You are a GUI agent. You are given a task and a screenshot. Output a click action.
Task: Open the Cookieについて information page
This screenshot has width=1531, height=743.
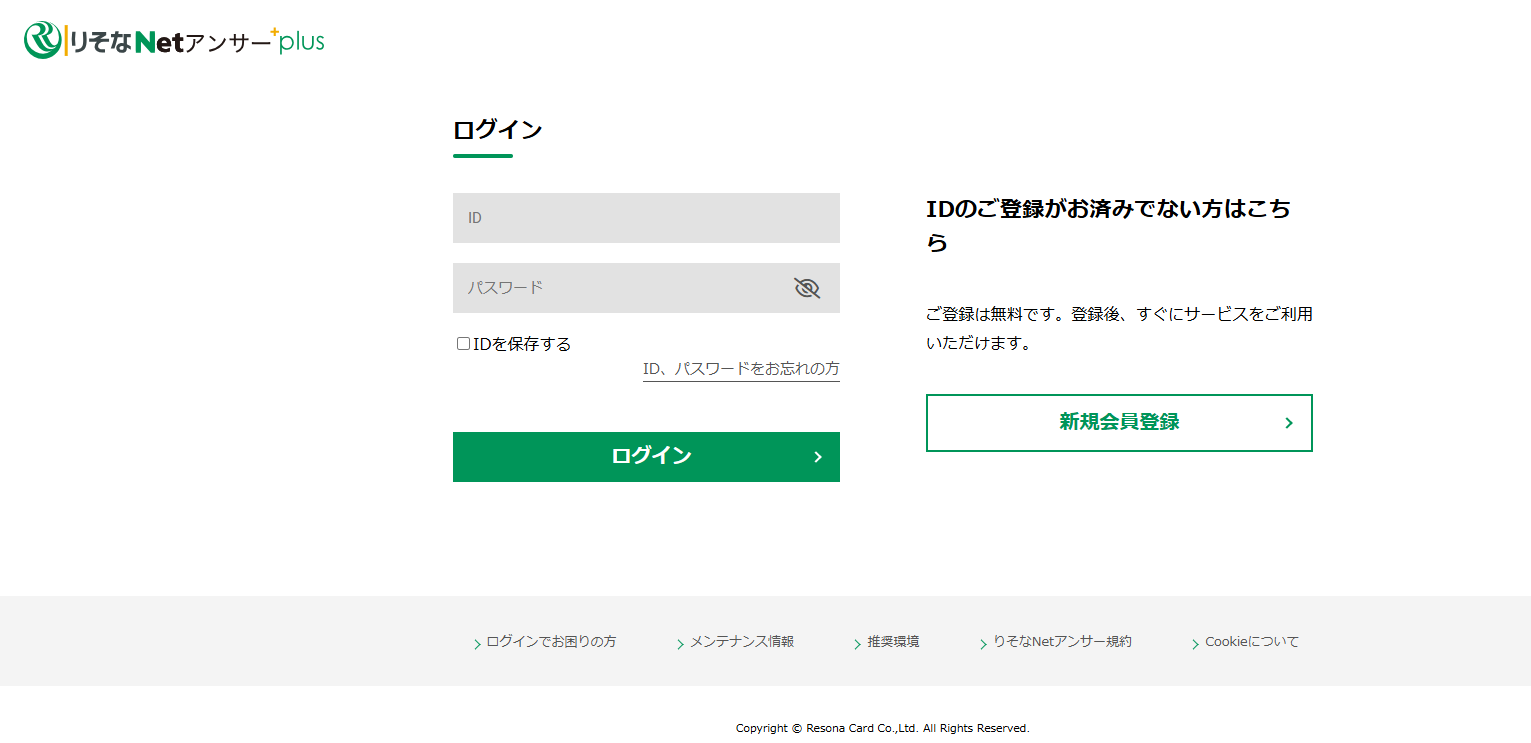click(1250, 642)
